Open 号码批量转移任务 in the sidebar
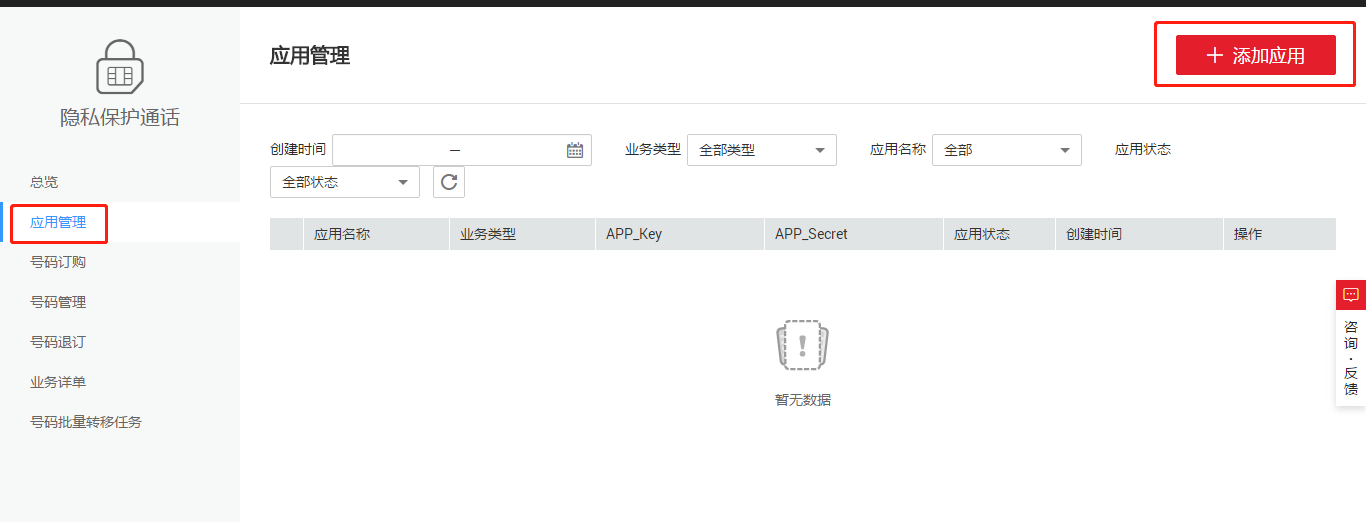Image resolution: width=1366 pixels, height=522 pixels. 86,422
